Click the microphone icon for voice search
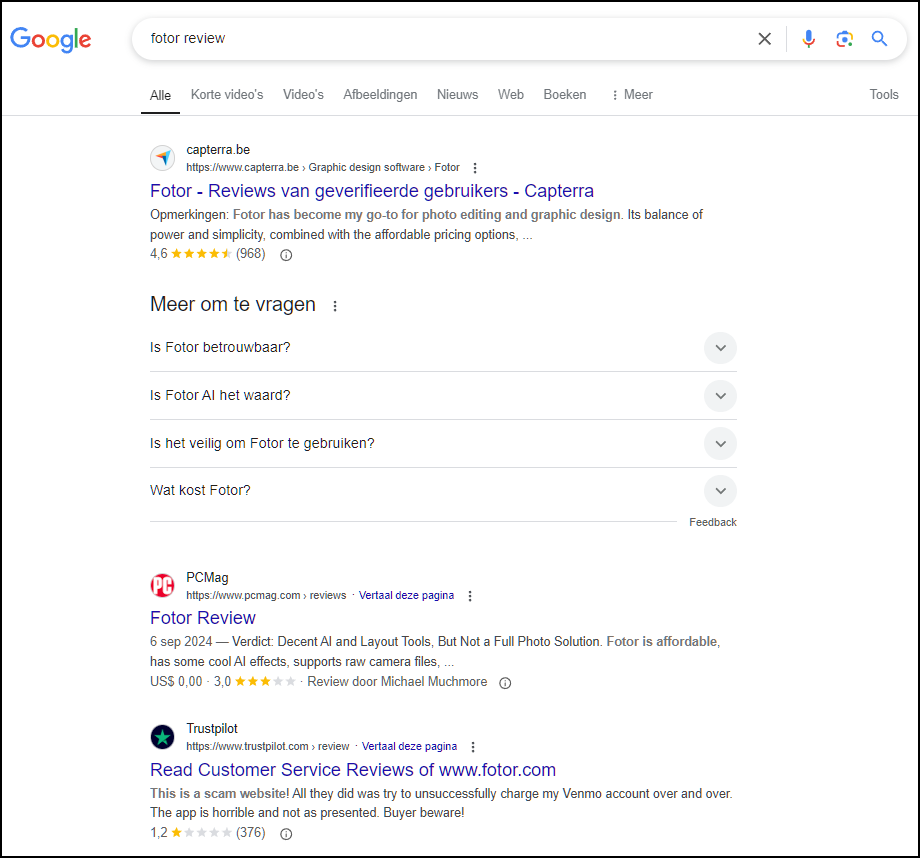Screen dimensions: 920x858 (808, 38)
